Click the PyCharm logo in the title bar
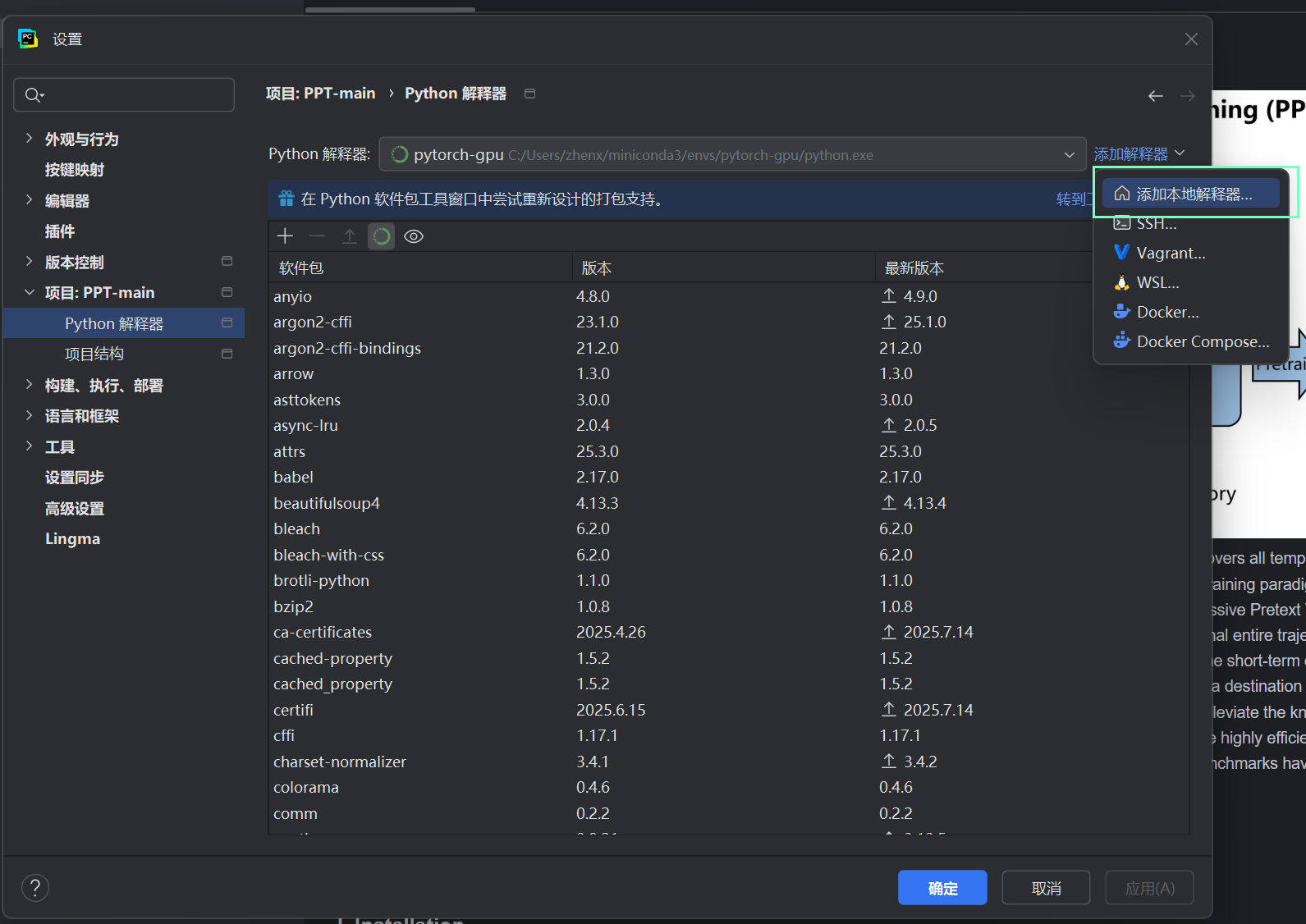The height and width of the screenshot is (924, 1306). [x=28, y=39]
